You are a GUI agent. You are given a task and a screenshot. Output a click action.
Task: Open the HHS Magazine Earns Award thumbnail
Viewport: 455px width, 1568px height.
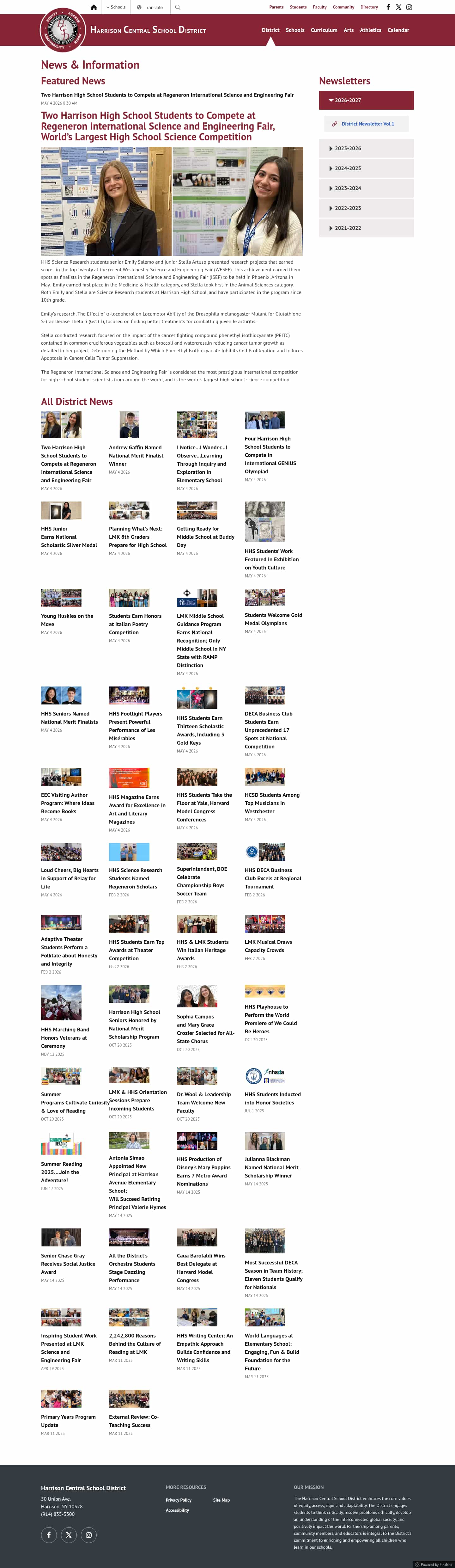click(129, 778)
